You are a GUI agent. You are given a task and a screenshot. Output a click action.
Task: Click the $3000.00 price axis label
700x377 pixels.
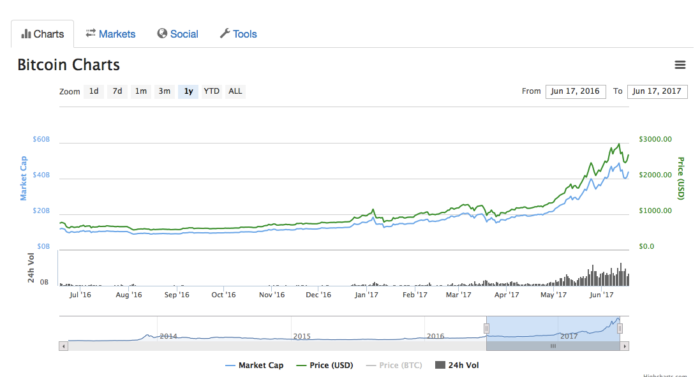pyautogui.click(x=655, y=139)
